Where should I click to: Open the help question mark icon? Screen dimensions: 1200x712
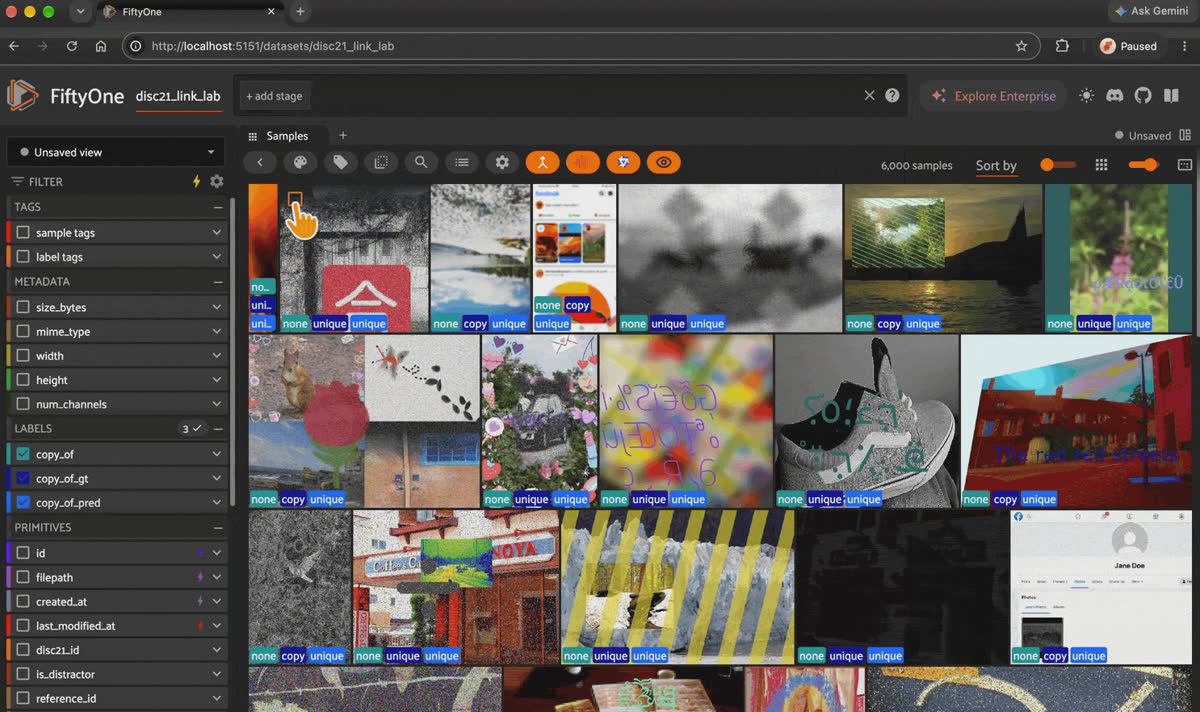click(x=892, y=96)
